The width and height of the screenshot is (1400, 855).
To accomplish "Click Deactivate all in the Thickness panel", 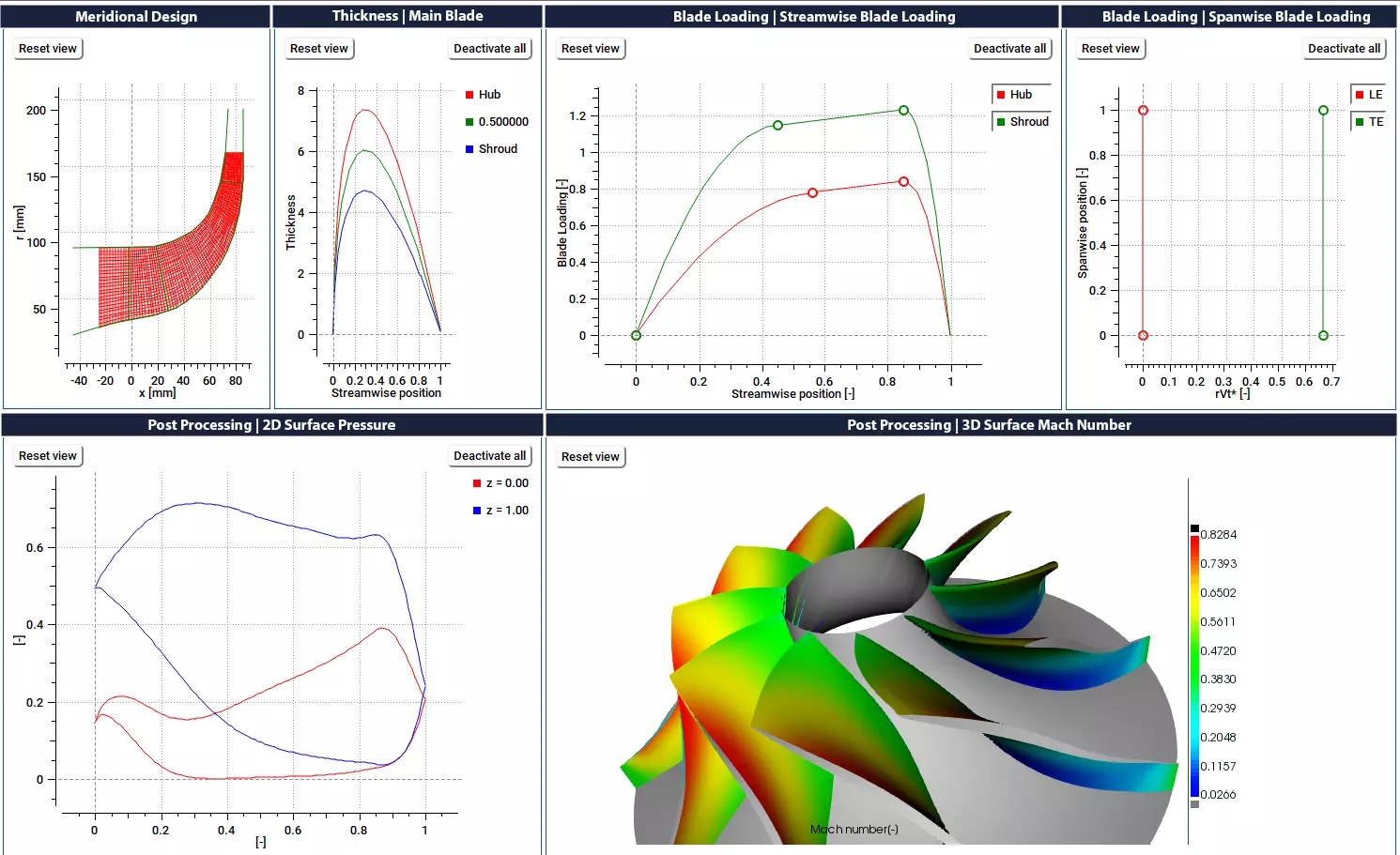I will (489, 48).
